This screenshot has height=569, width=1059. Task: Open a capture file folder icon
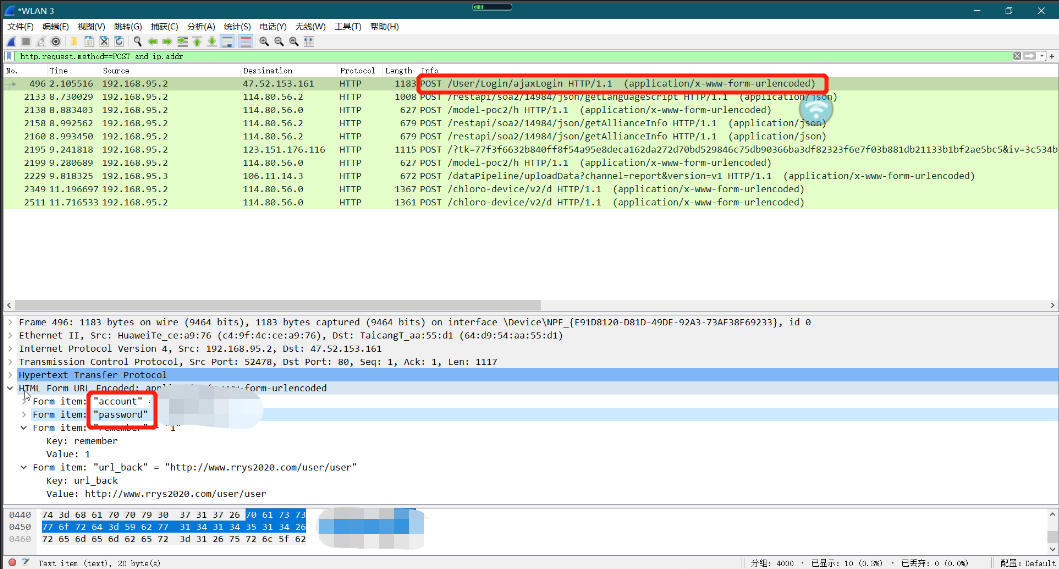click(x=74, y=41)
